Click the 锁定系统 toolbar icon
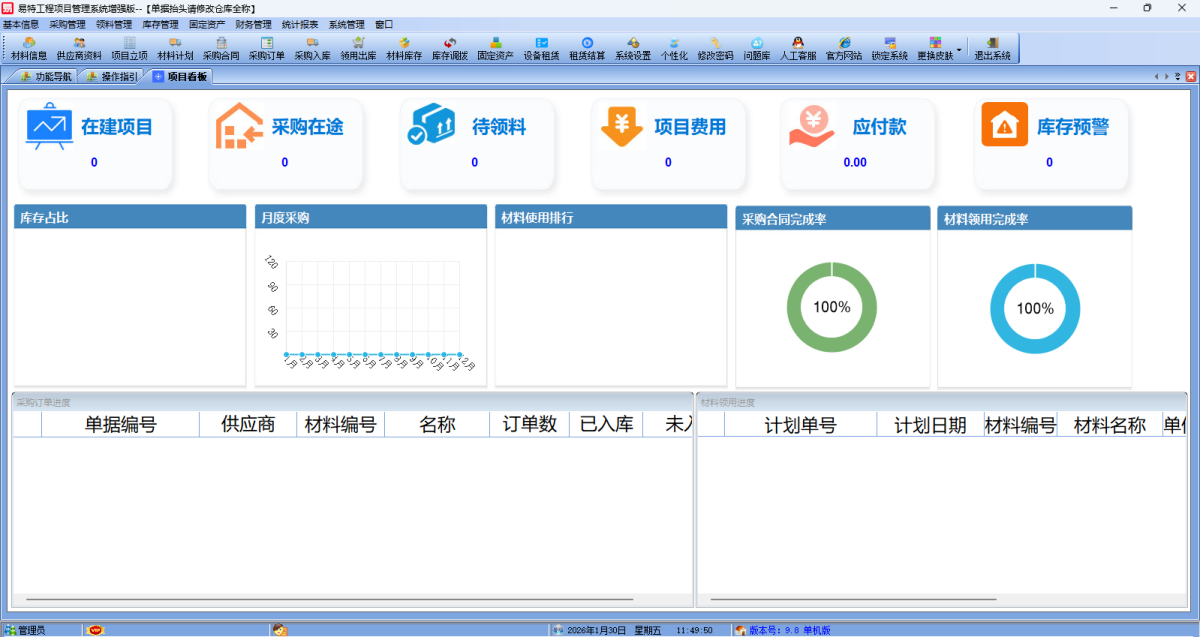The image size is (1200, 637). coord(889,49)
